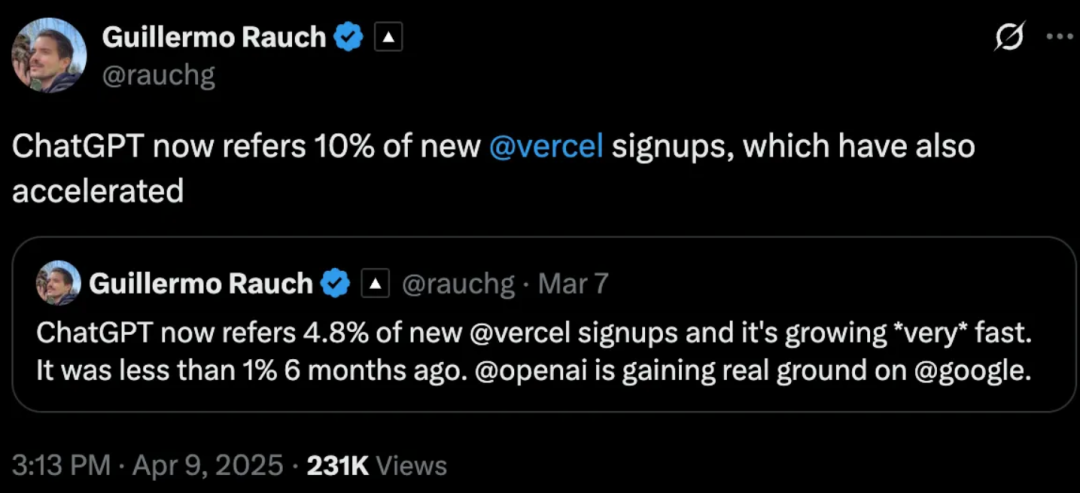Open Guillermo Rauch's large profile avatar
This screenshot has width=1080, height=493.
(49, 55)
